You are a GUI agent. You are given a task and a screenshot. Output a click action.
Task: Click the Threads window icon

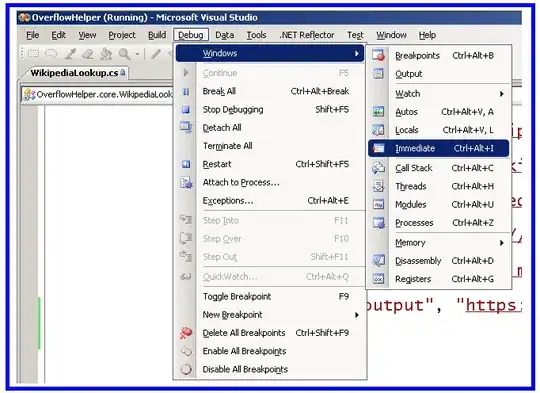pyautogui.click(x=378, y=186)
